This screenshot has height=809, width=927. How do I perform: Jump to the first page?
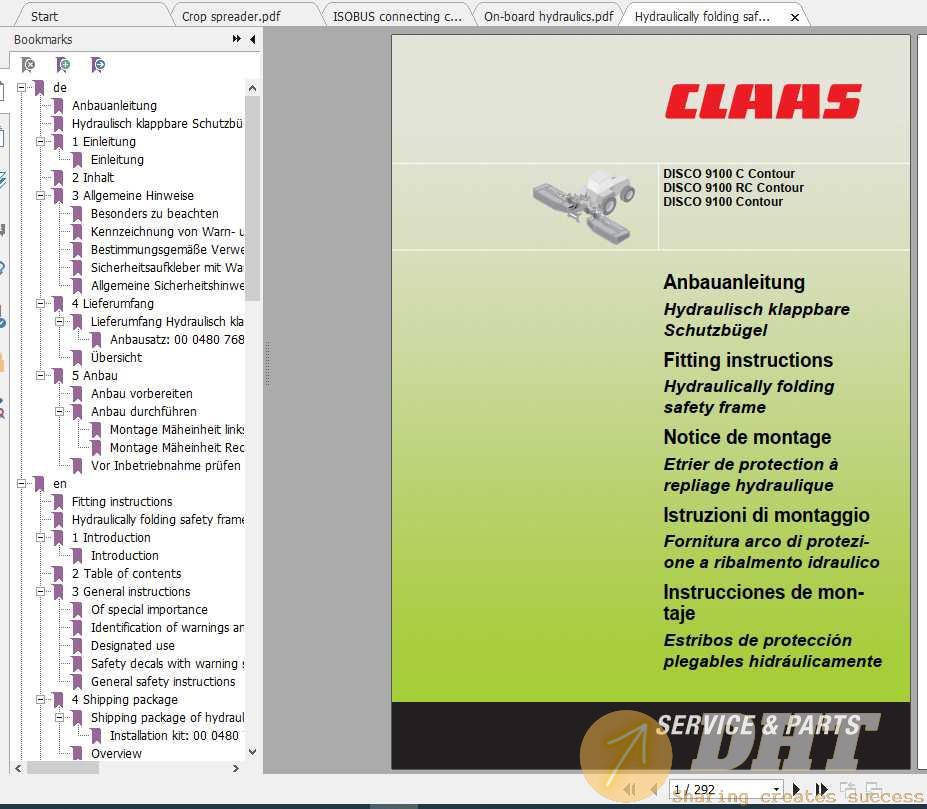(x=630, y=789)
